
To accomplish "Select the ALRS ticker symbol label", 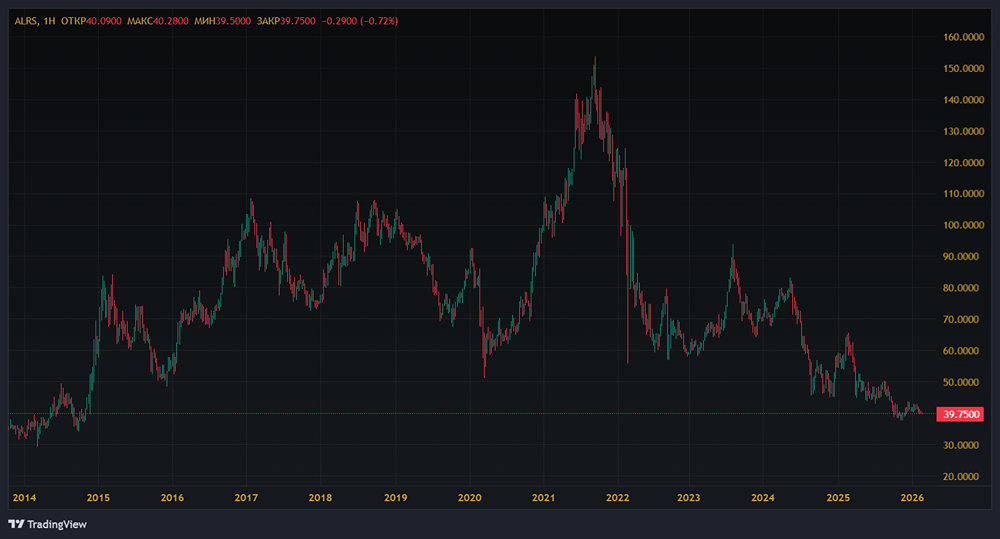I will pos(26,21).
